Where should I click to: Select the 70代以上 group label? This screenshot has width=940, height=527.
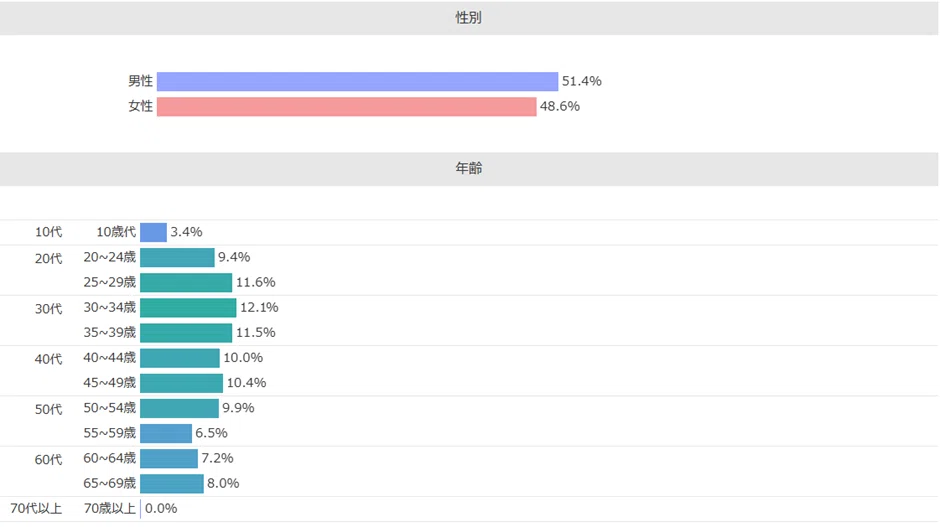(36, 509)
